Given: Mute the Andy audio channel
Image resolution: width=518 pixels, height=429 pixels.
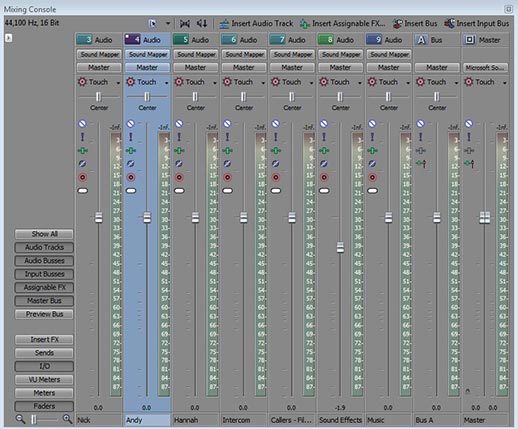Looking at the screenshot, I should click(x=131, y=124).
